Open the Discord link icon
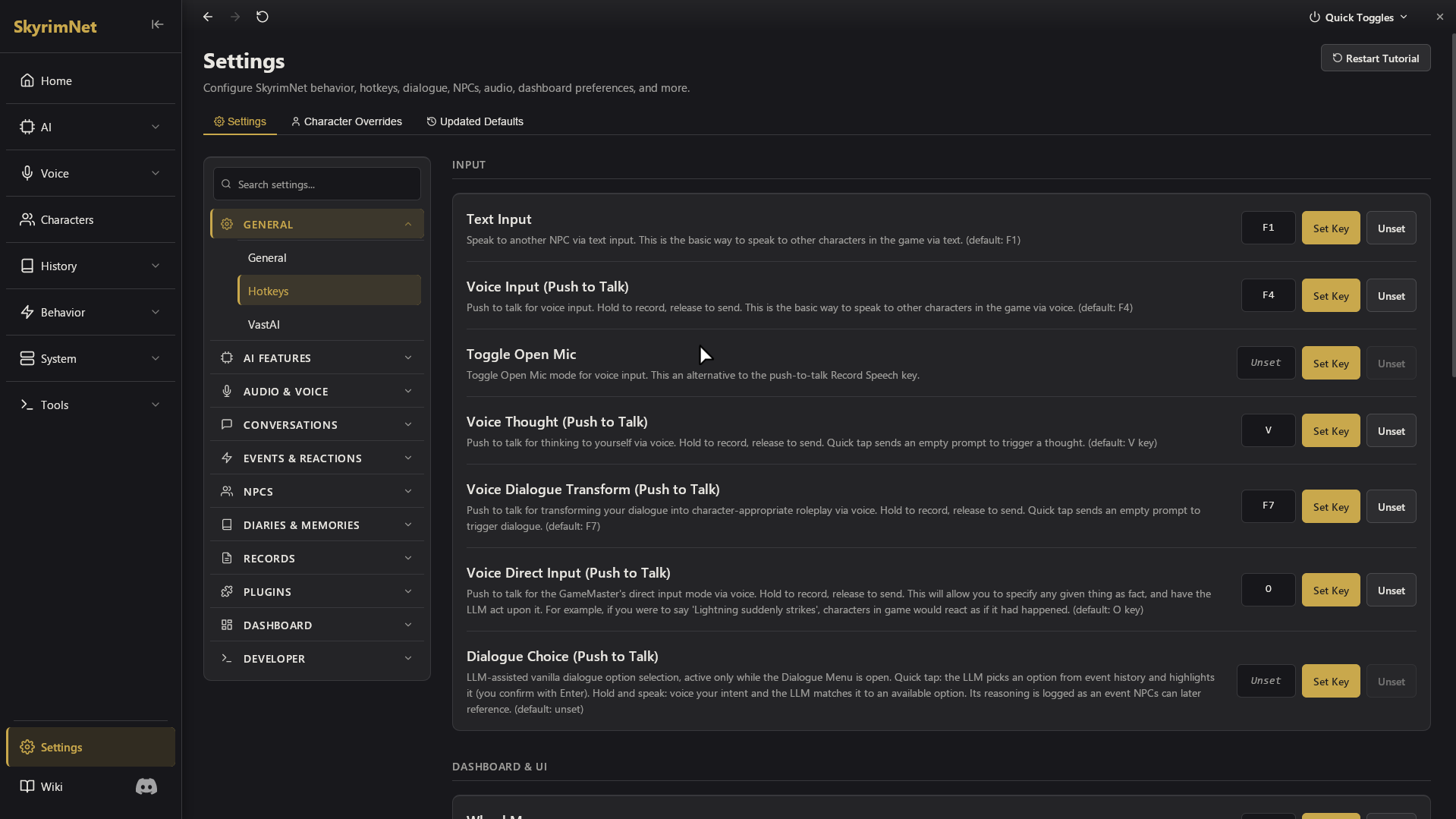Screen dimensions: 1456x819 coord(146,786)
